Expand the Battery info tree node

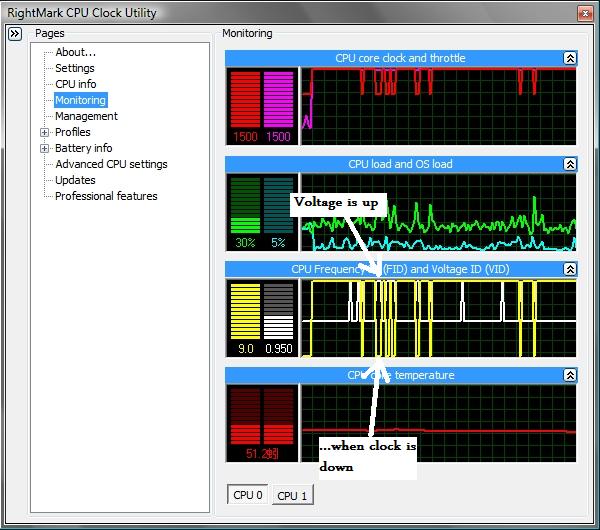pyautogui.click(x=44, y=148)
